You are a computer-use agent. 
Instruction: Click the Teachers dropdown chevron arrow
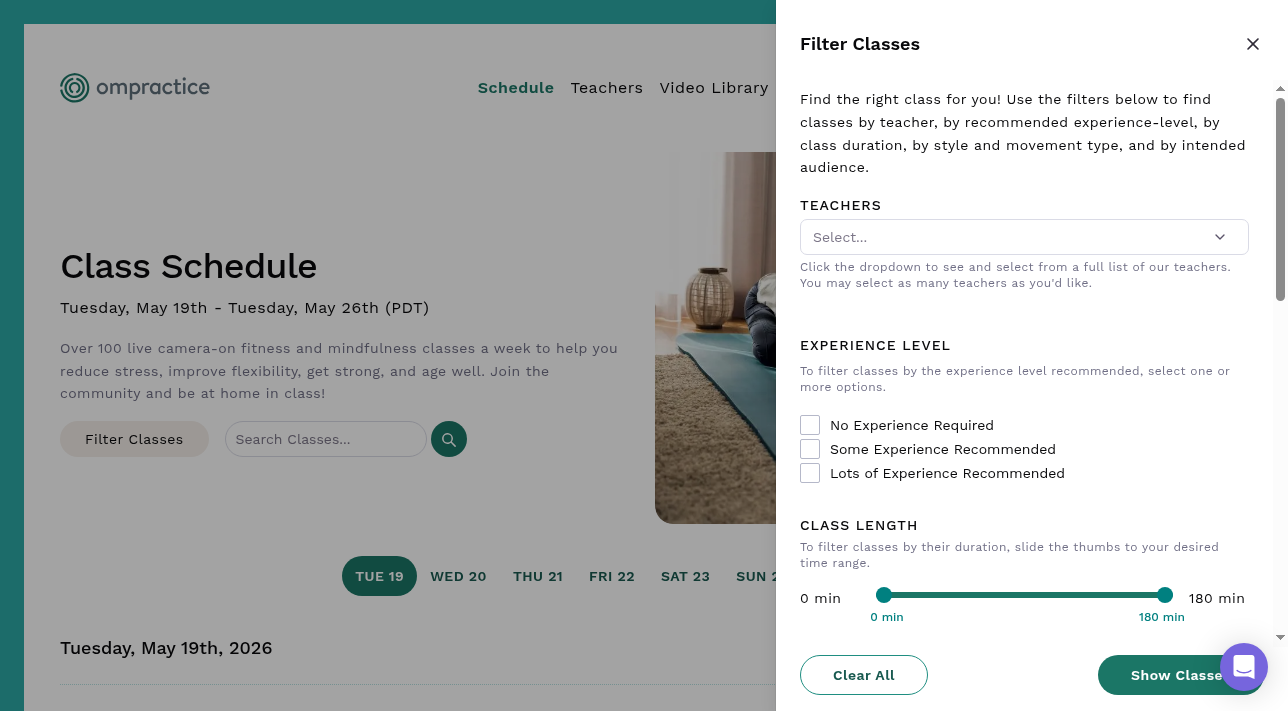1220,237
